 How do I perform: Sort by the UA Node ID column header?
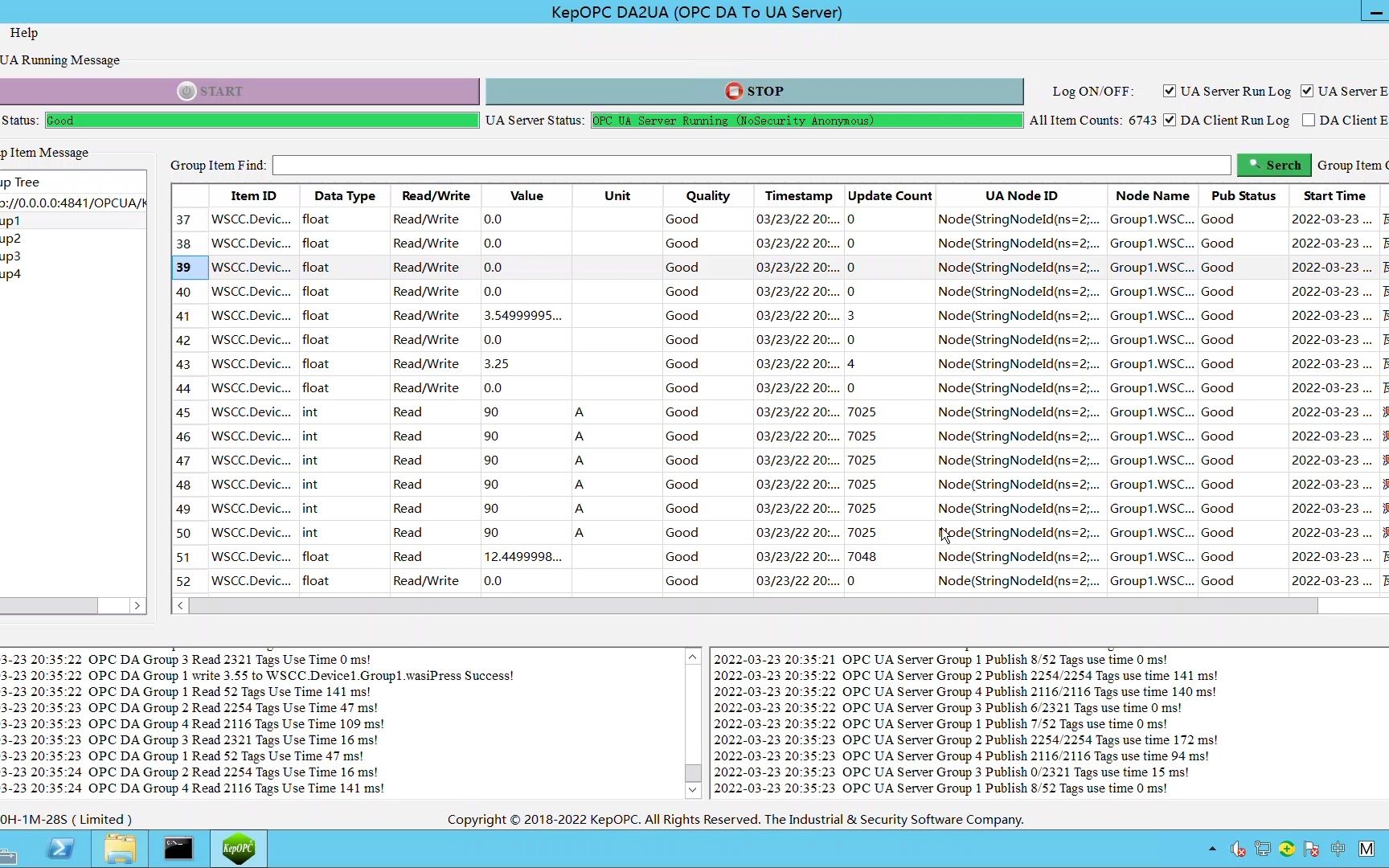pos(1021,195)
